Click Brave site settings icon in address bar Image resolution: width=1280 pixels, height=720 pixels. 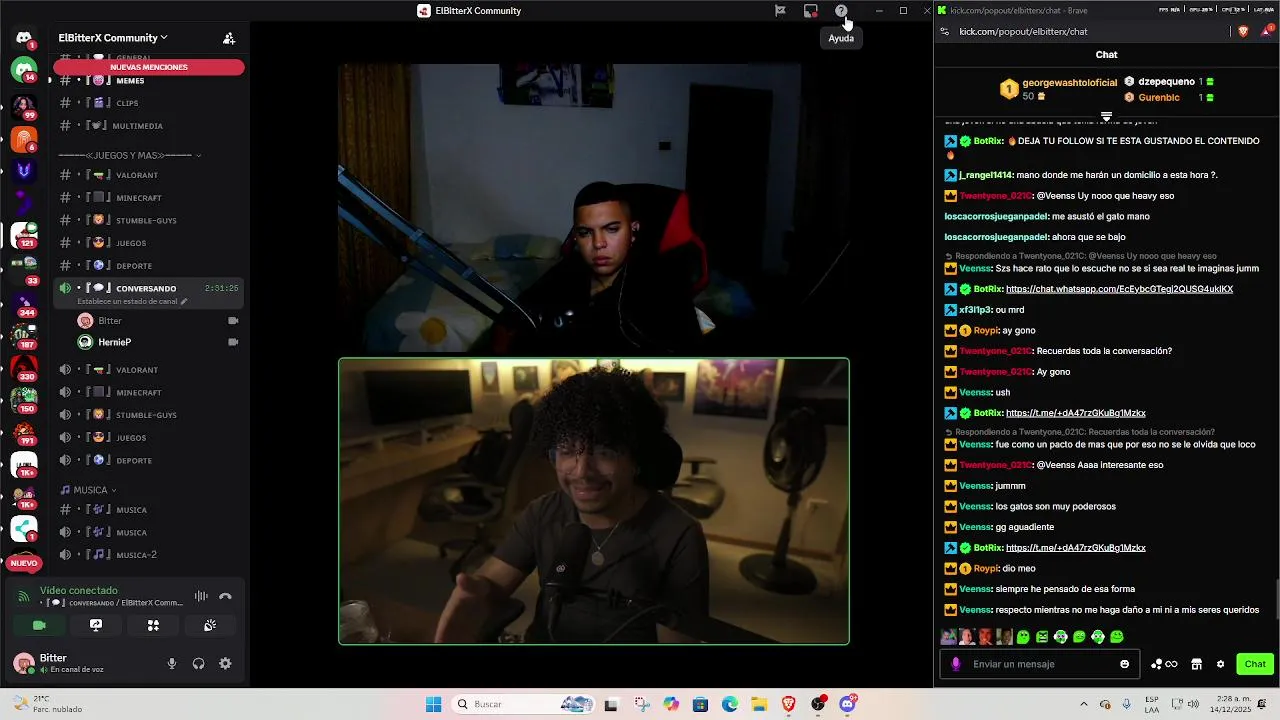[945, 31]
